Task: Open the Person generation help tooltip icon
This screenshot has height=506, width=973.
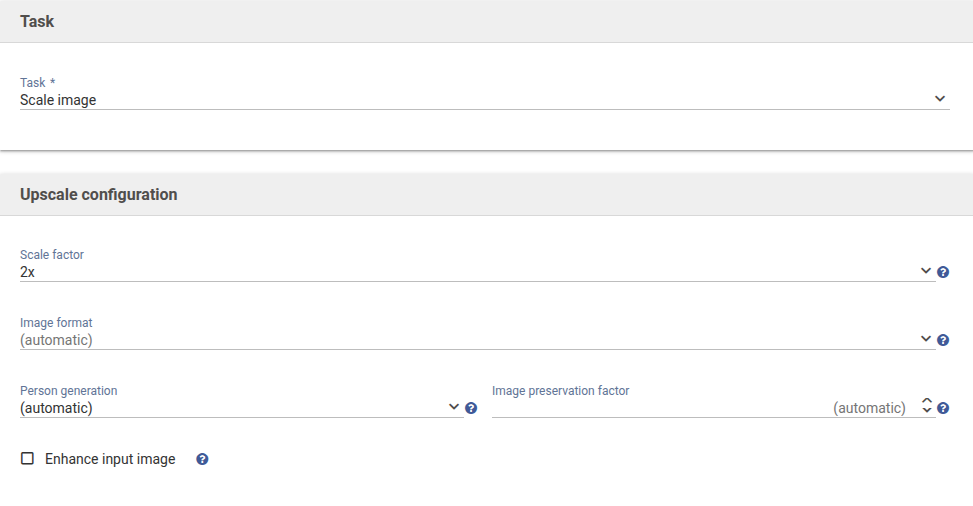Action: pyautogui.click(x=471, y=408)
